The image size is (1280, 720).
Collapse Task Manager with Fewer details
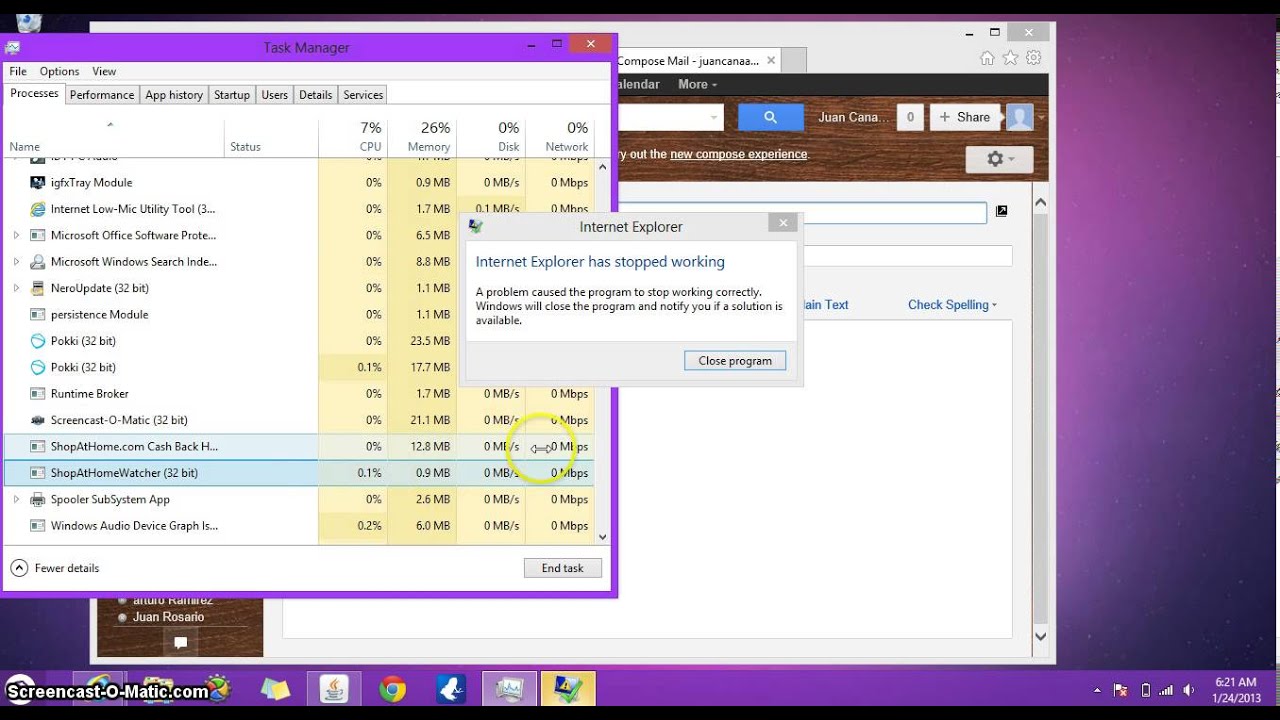(x=55, y=568)
